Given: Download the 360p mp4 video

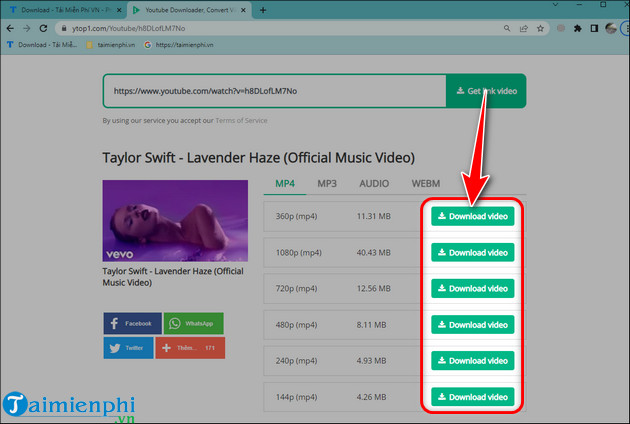Looking at the screenshot, I should click(x=472, y=216).
